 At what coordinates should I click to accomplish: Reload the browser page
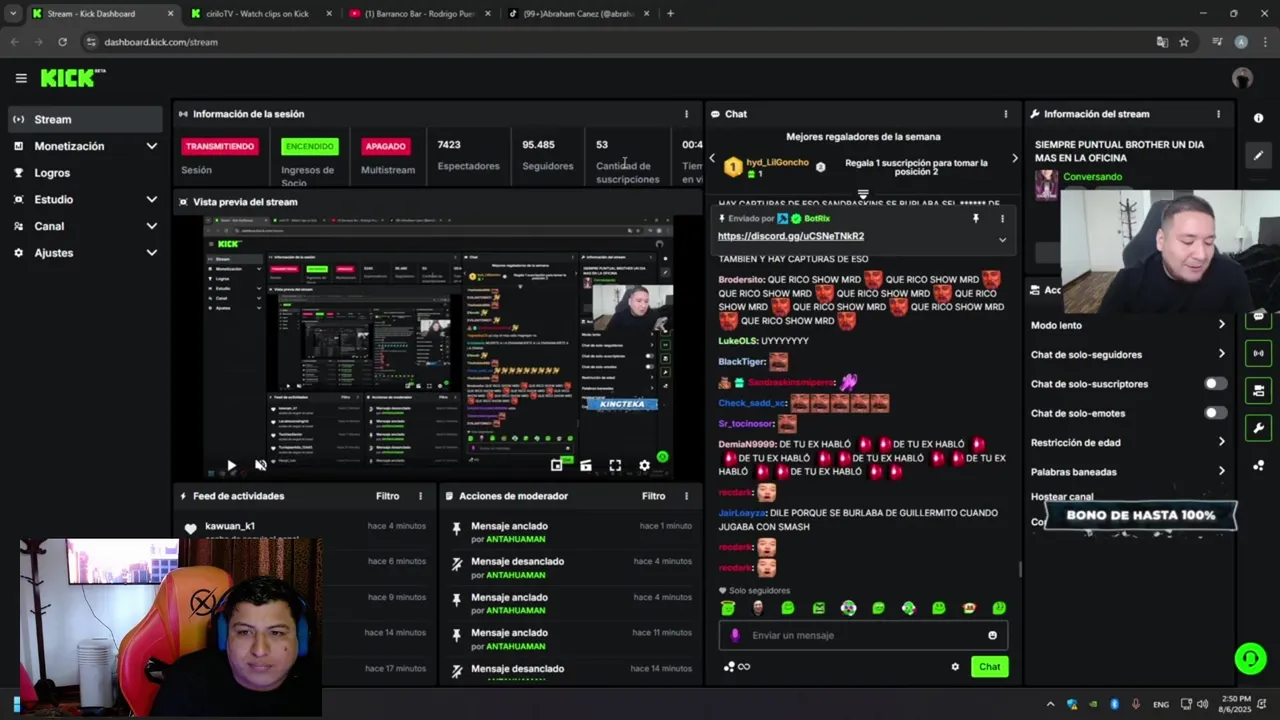[62, 42]
